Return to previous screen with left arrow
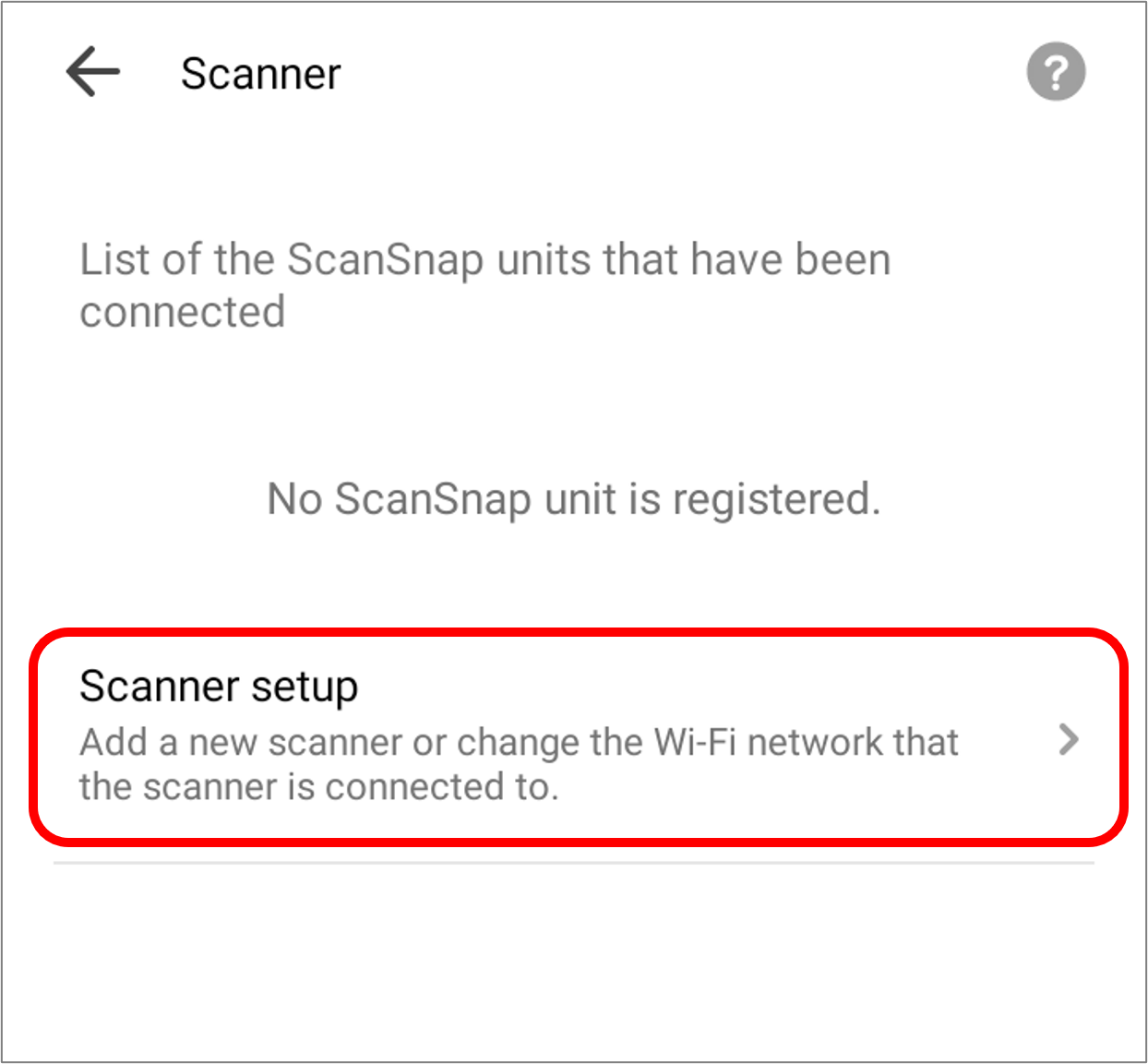Image resolution: width=1148 pixels, height=1064 pixels. (x=93, y=72)
